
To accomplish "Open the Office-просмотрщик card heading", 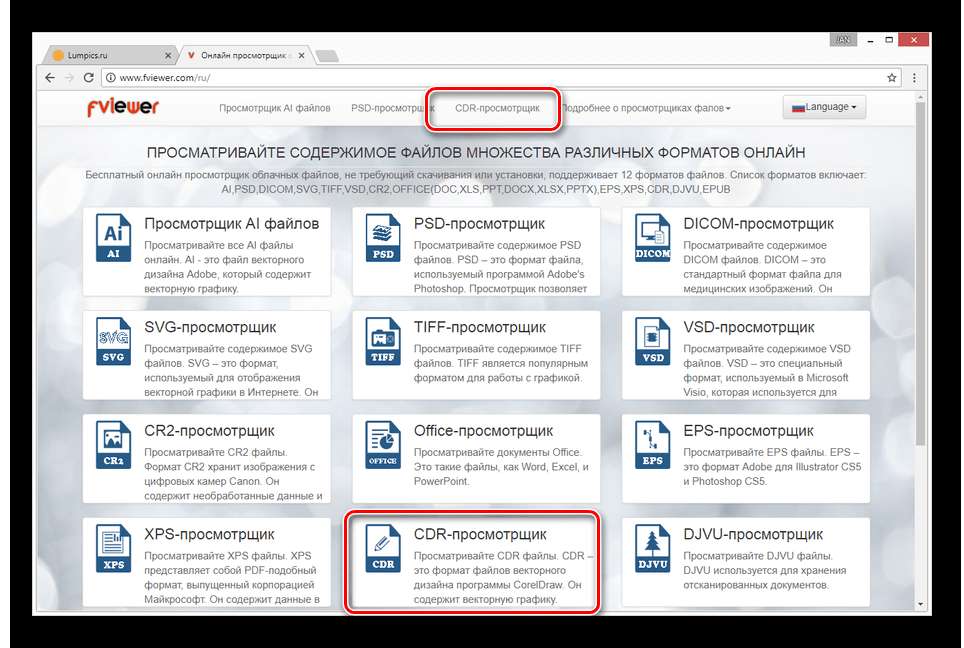I will (x=483, y=431).
